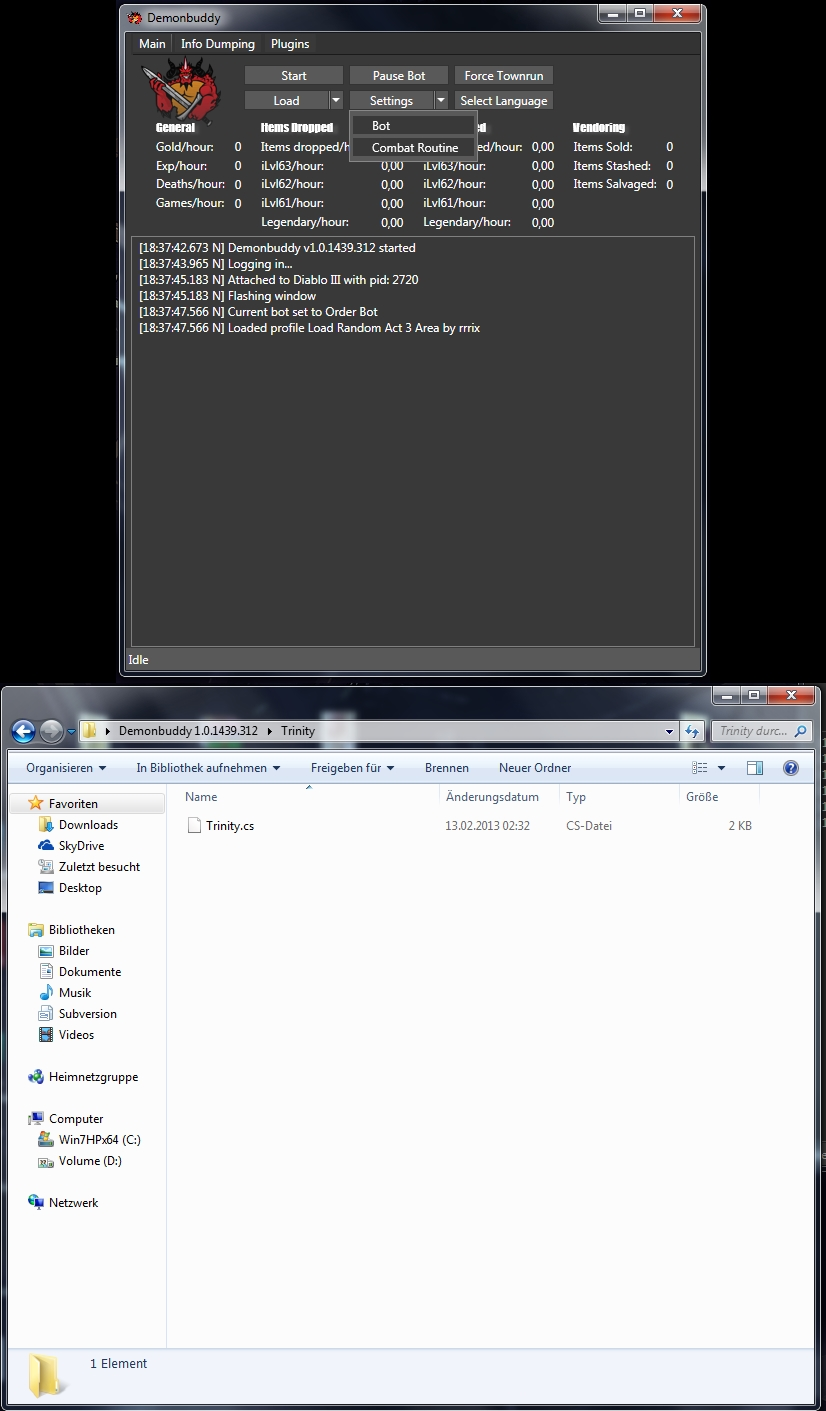Open the Info Dumping tab
The width and height of the screenshot is (826, 1411).
[217, 44]
